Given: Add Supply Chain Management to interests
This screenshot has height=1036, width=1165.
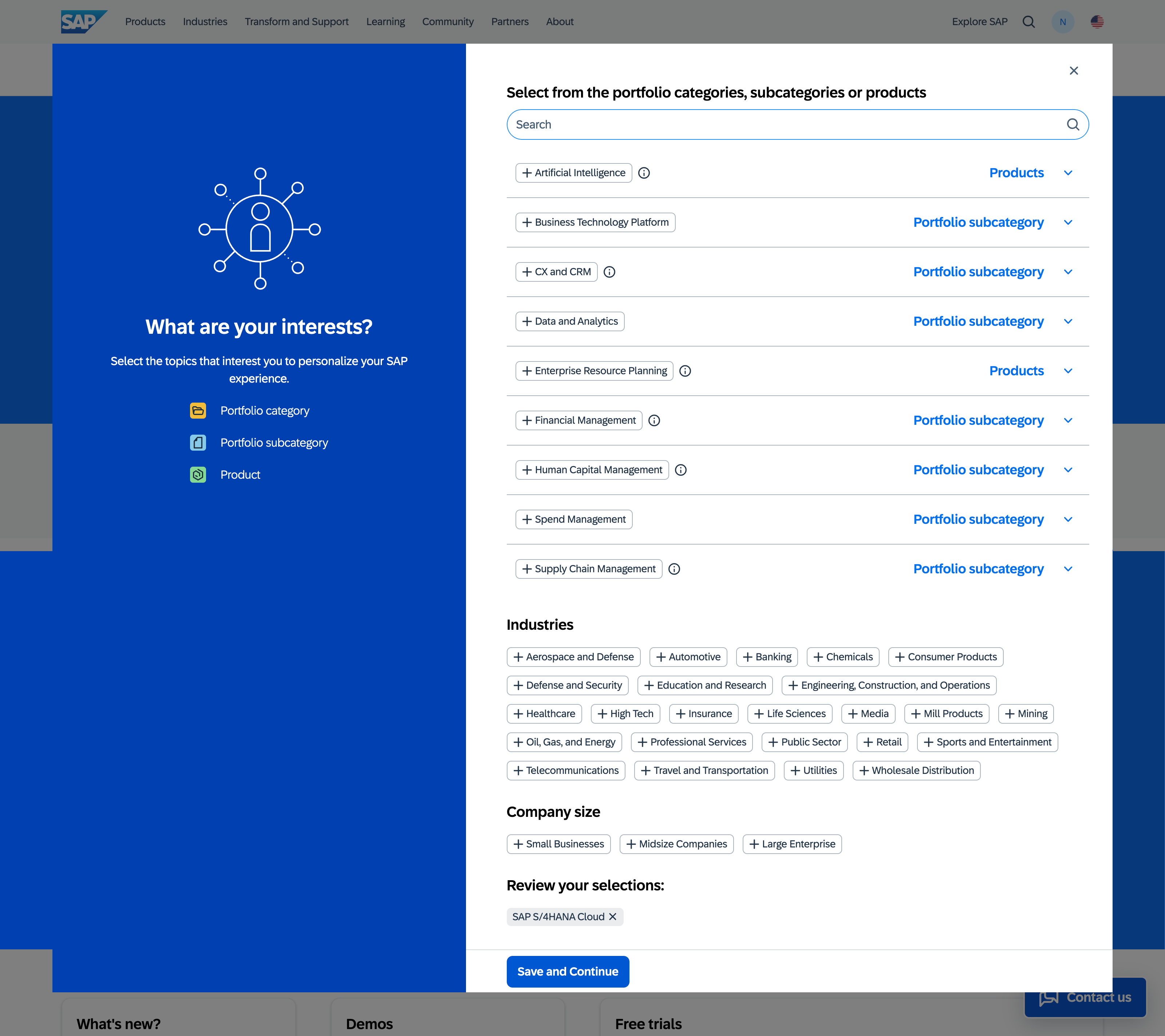Looking at the screenshot, I should pos(589,569).
